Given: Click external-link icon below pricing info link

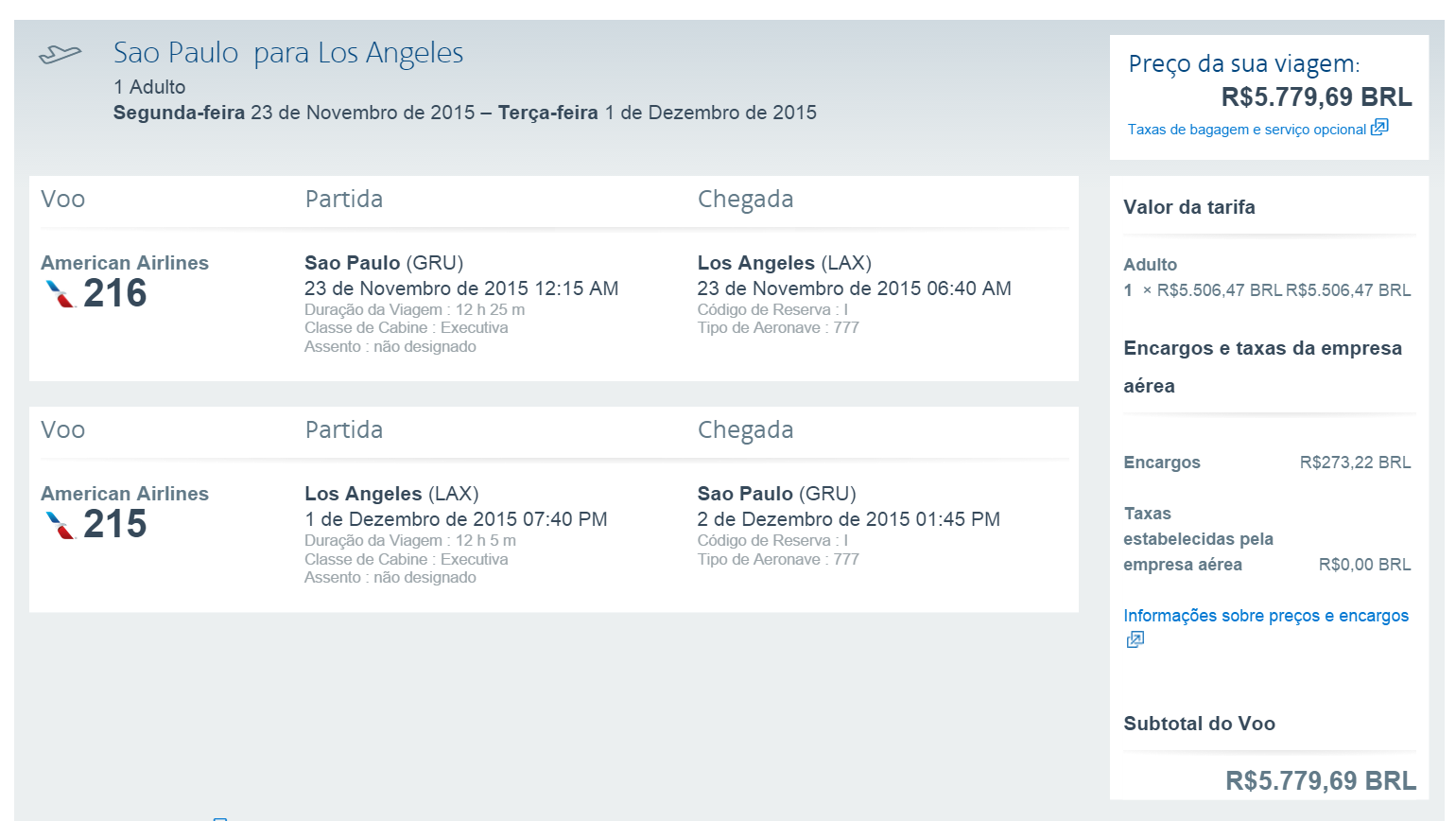Looking at the screenshot, I should (1135, 639).
